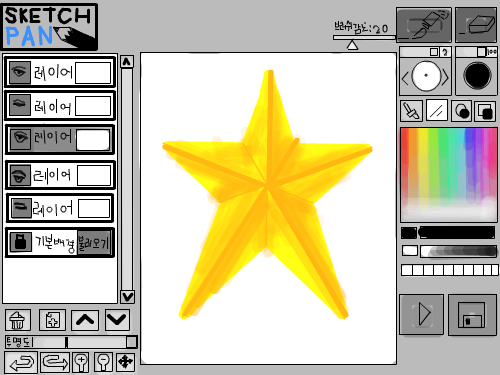Image resolution: width=500 pixels, height=375 pixels.
Task: Zoom out with the minus magnifier
Action: coord(103,362)
